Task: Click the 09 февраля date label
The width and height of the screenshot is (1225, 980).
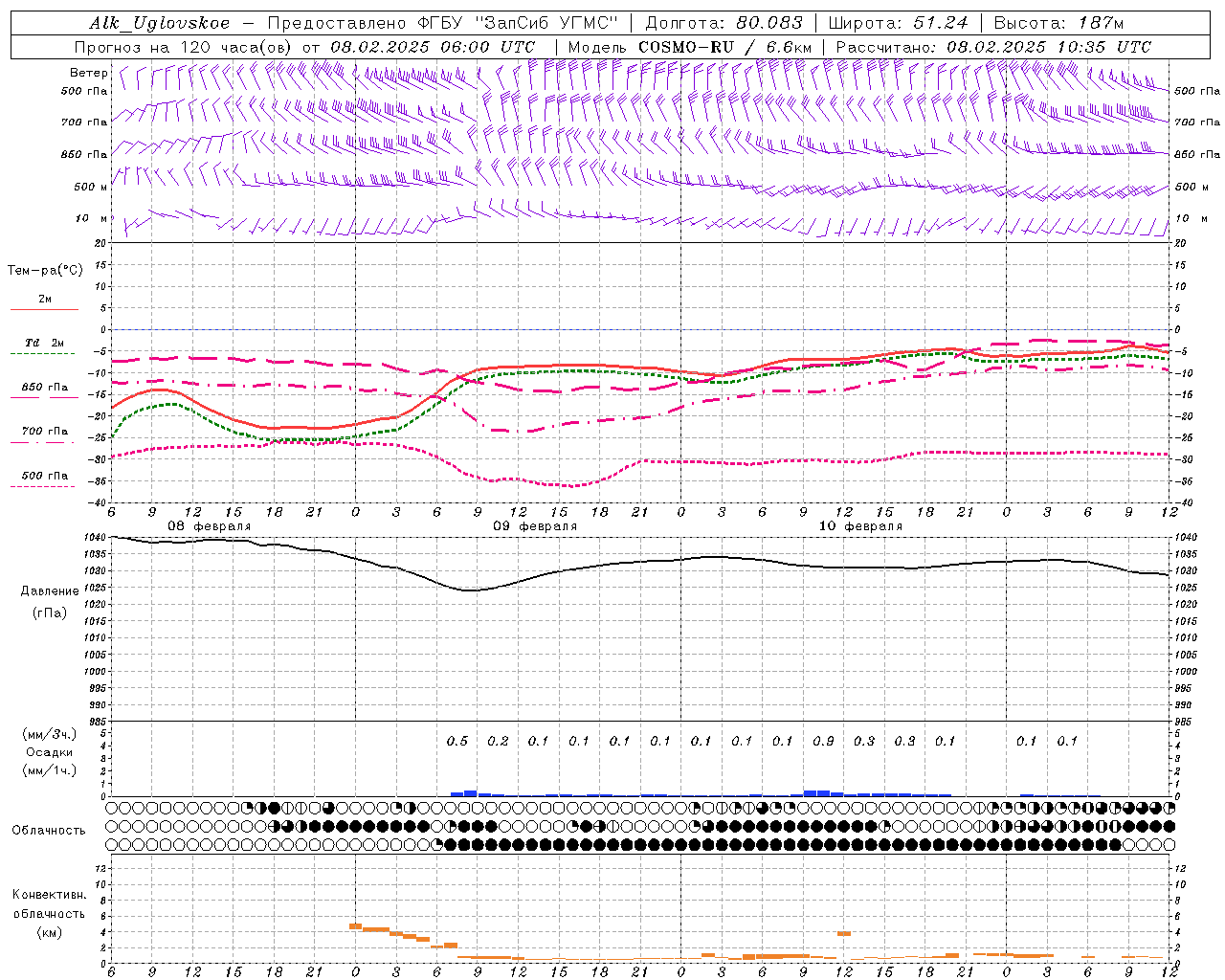Action: coord(535,526)
